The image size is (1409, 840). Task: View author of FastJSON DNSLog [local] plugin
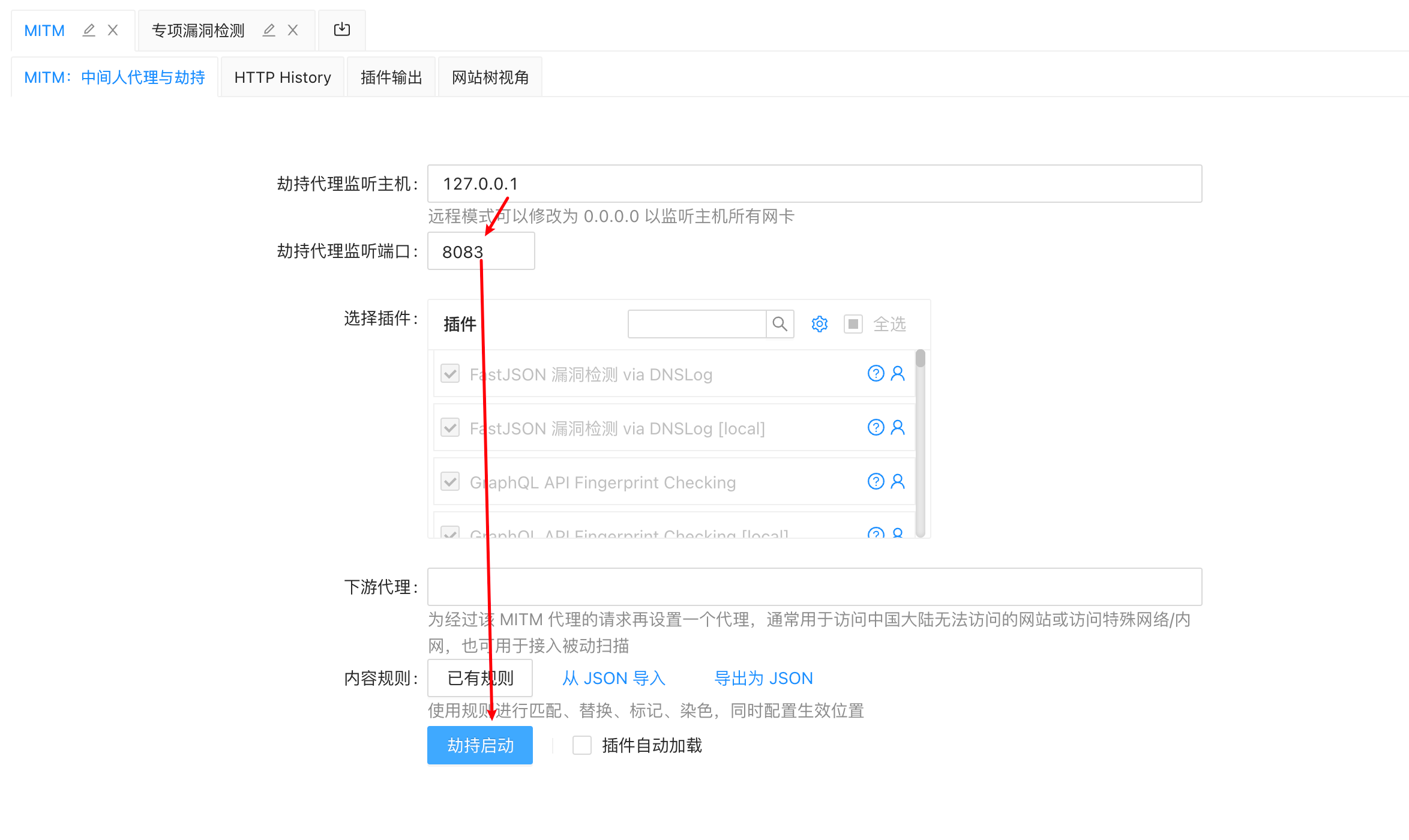898,428
